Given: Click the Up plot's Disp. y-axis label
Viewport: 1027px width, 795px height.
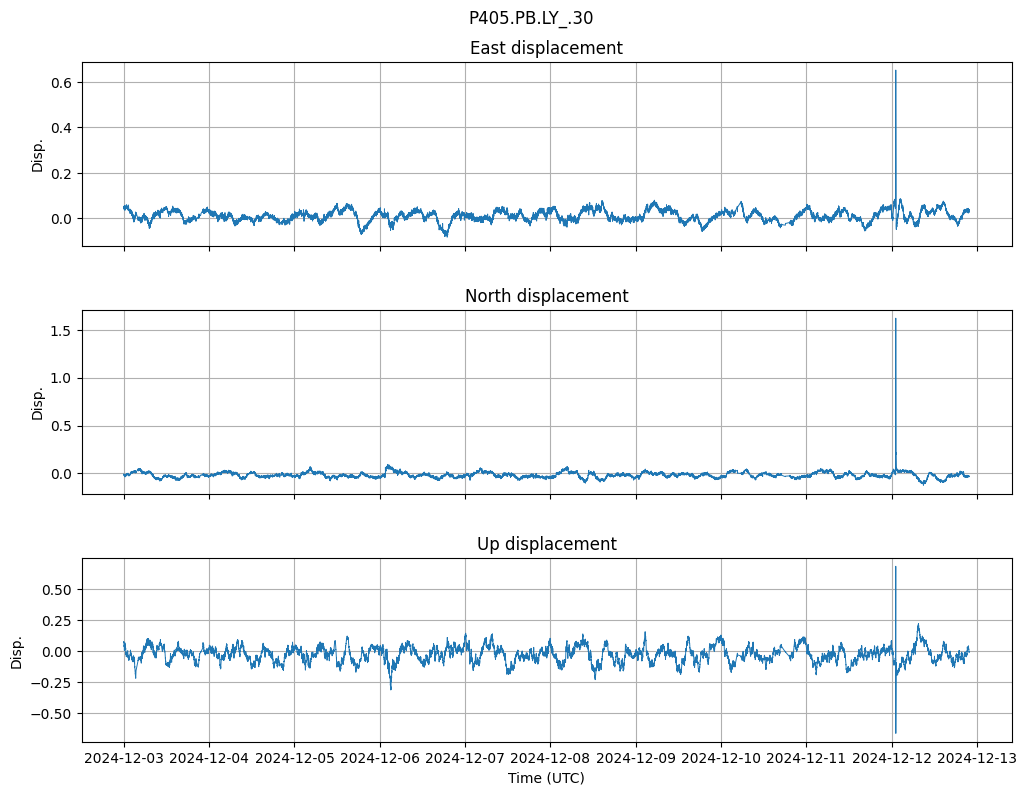Looking at the screenshot, I should point(17,650).
